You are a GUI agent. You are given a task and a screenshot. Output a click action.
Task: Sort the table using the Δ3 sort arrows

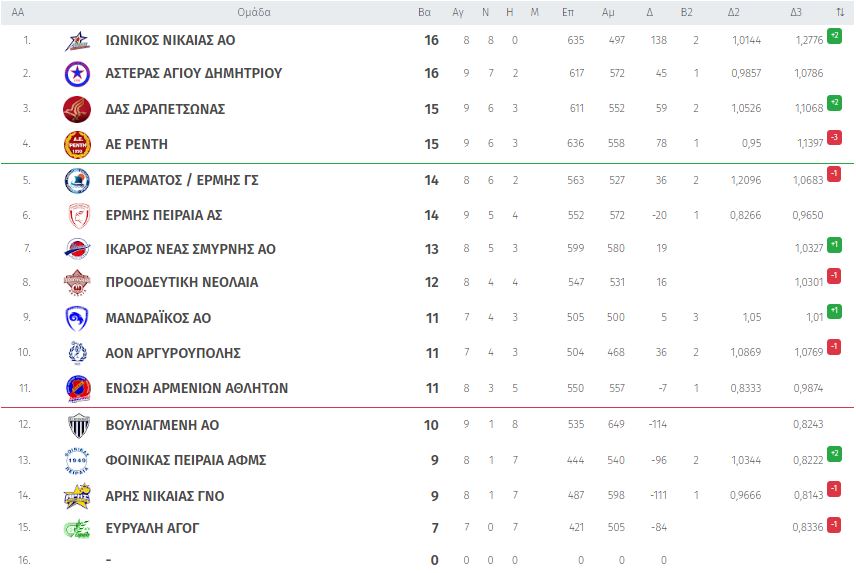click(x=840, y=12)
